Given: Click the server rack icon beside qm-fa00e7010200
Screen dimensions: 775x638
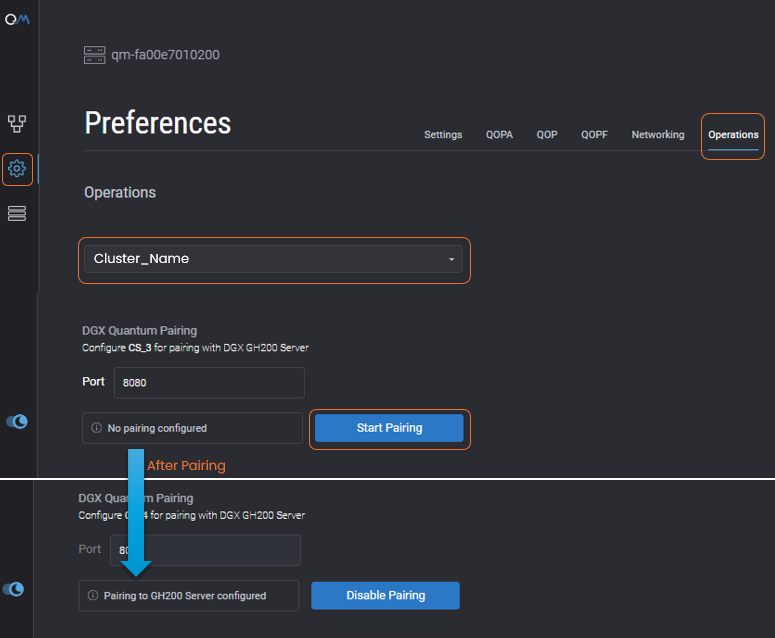Looking at the screenshot, I should 94,55.
